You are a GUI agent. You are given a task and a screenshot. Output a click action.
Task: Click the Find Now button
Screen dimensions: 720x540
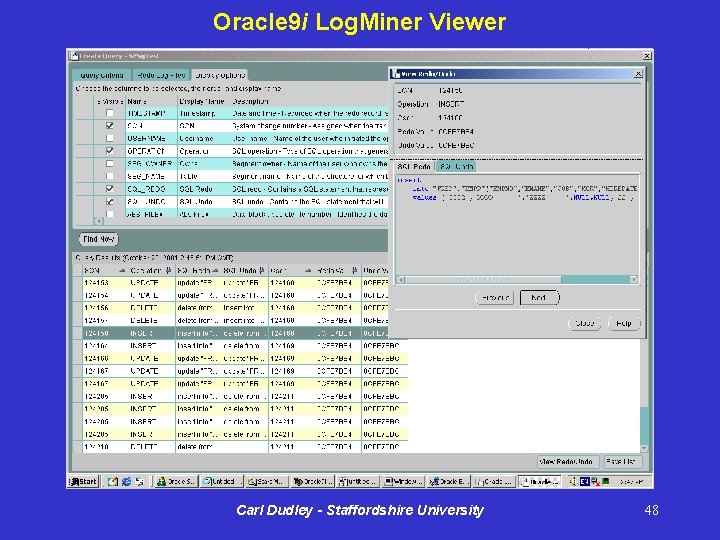tap(99, 239)
